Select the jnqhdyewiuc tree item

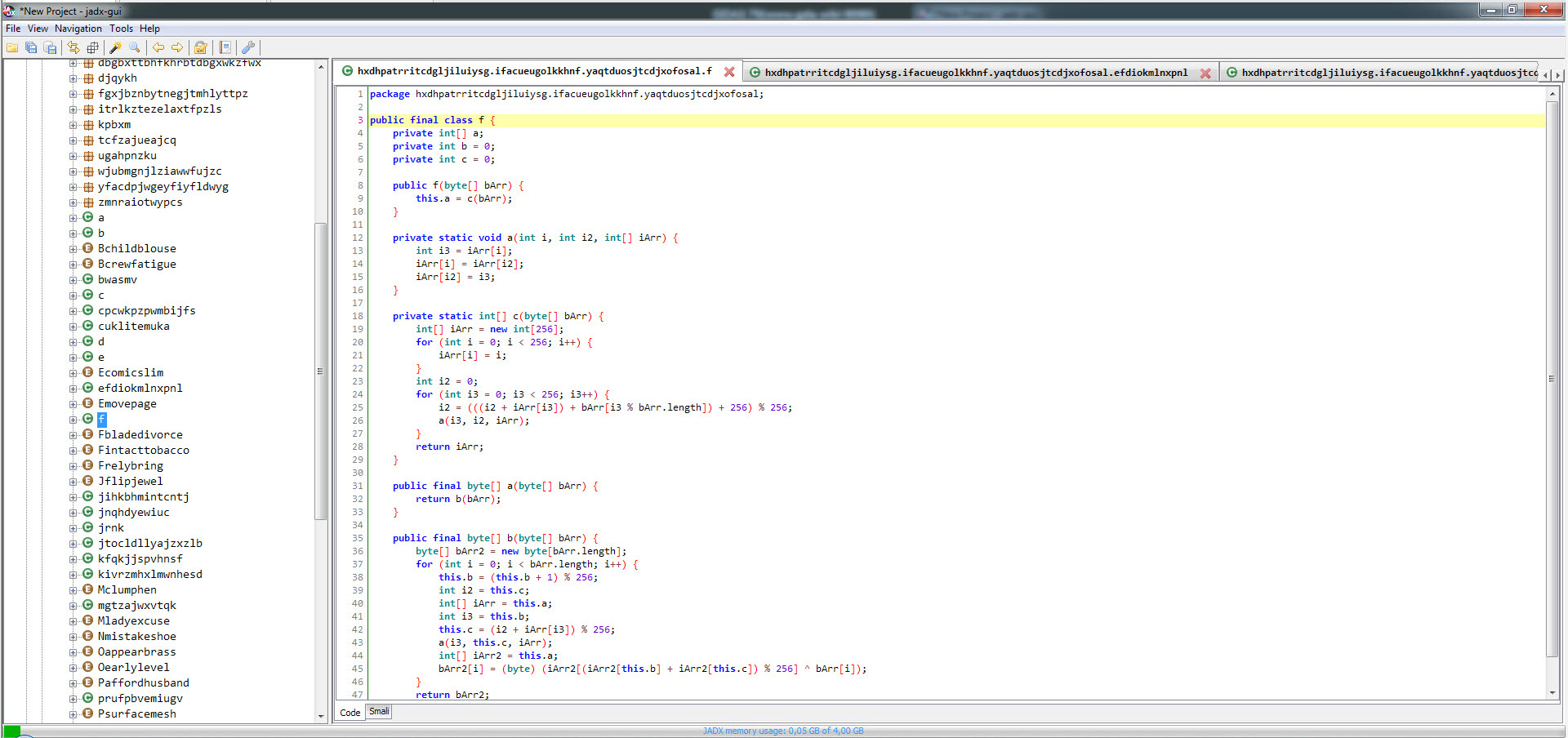[133, 512]
